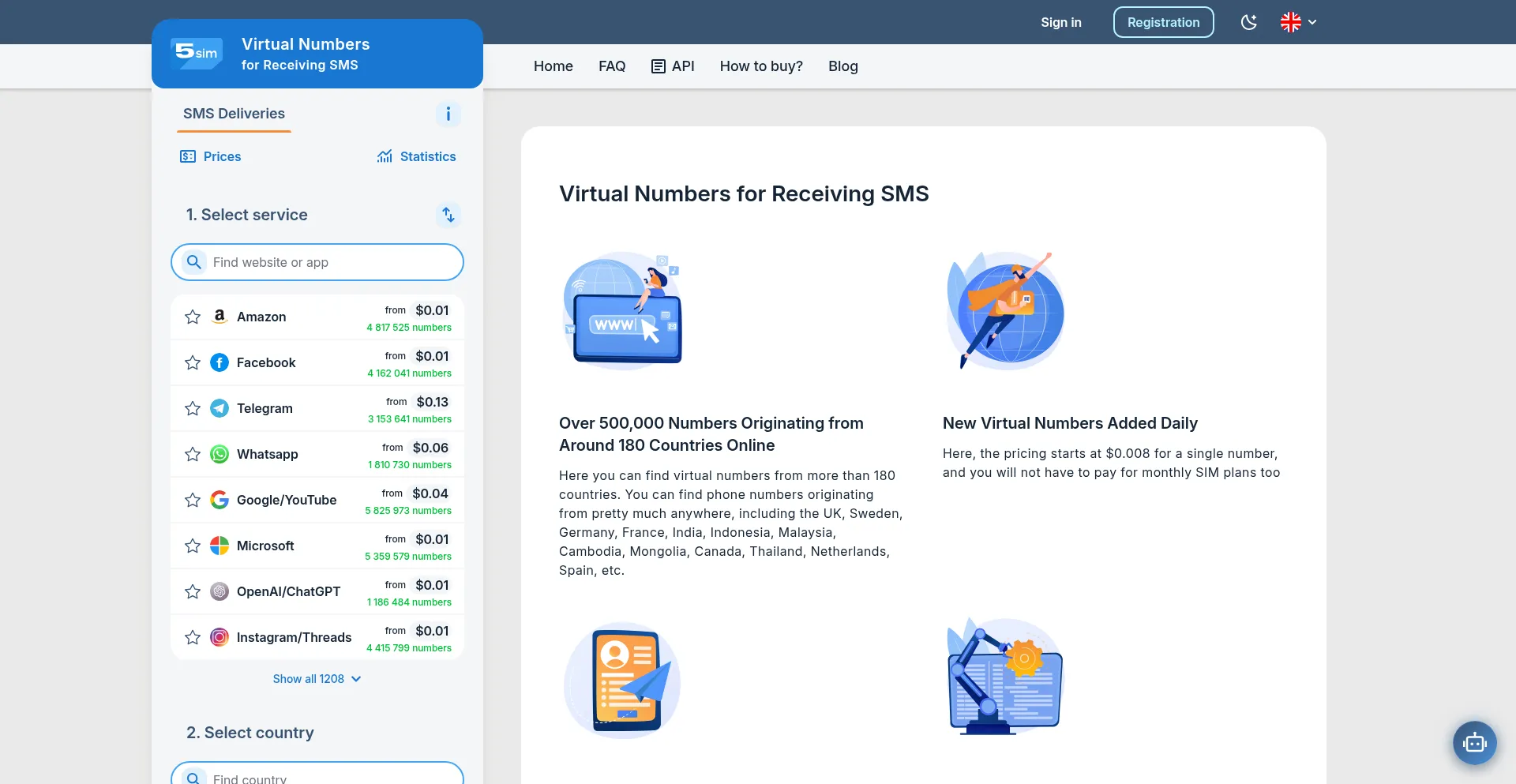Select the Instagram/Threads service name
This screenshot has width=1516, height=784.
[x=295, y=637]
